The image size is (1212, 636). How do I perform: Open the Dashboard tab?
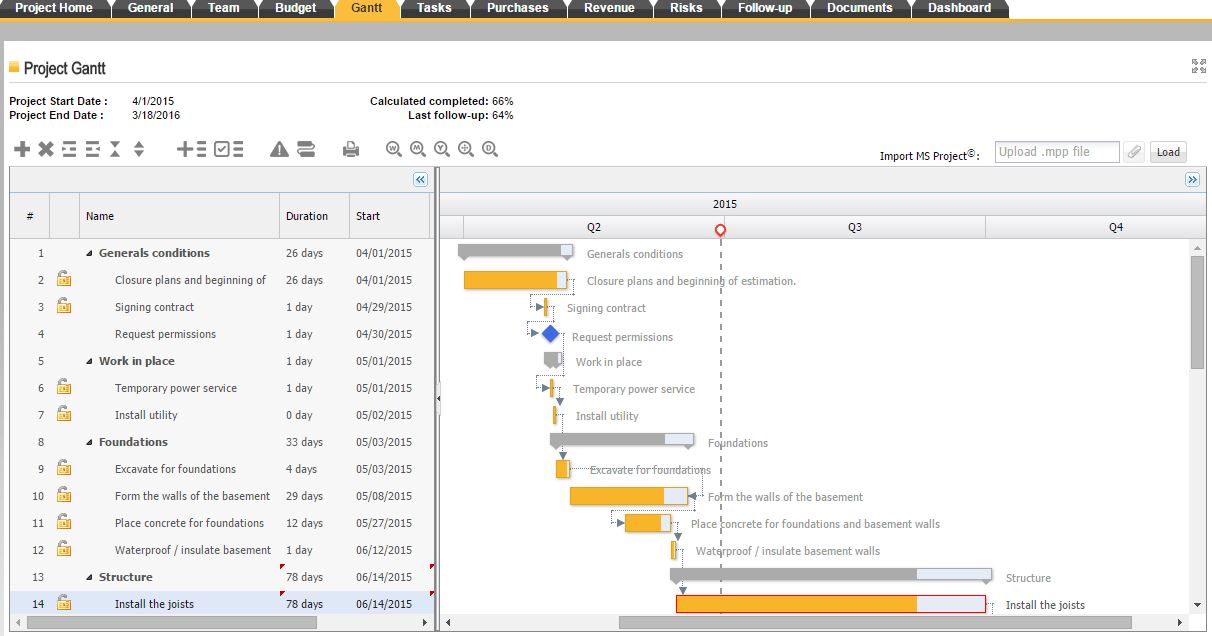958,8
